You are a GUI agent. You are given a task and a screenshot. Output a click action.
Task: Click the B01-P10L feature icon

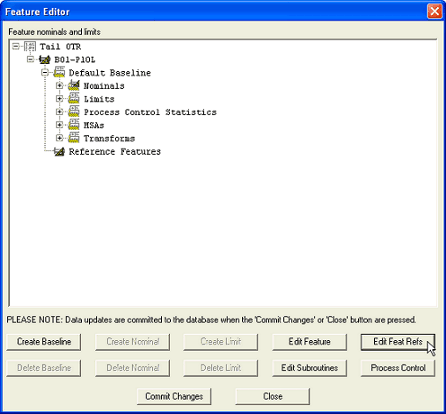click(x=44, y=60)
